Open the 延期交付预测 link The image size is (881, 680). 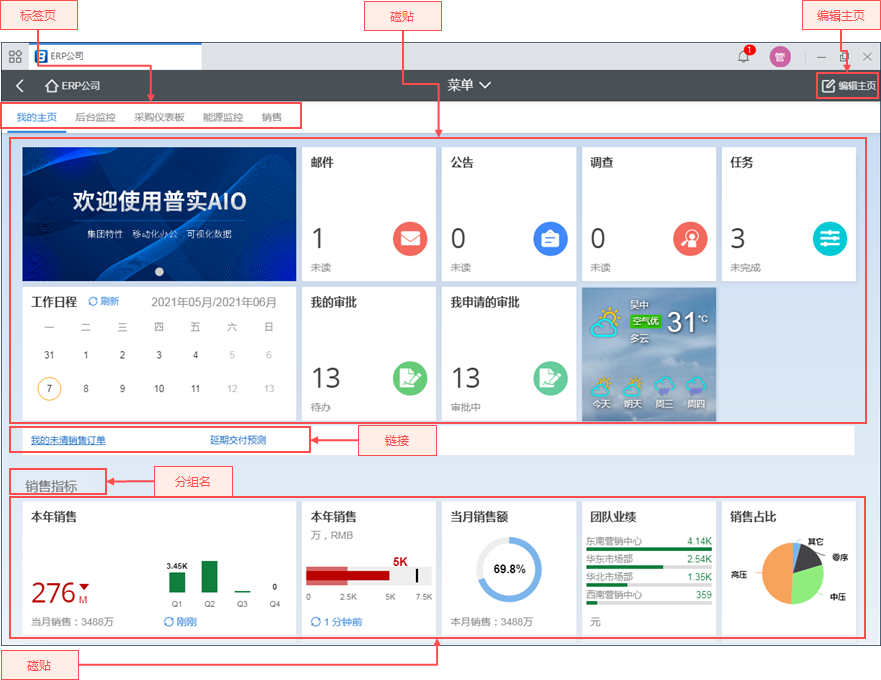238,440
